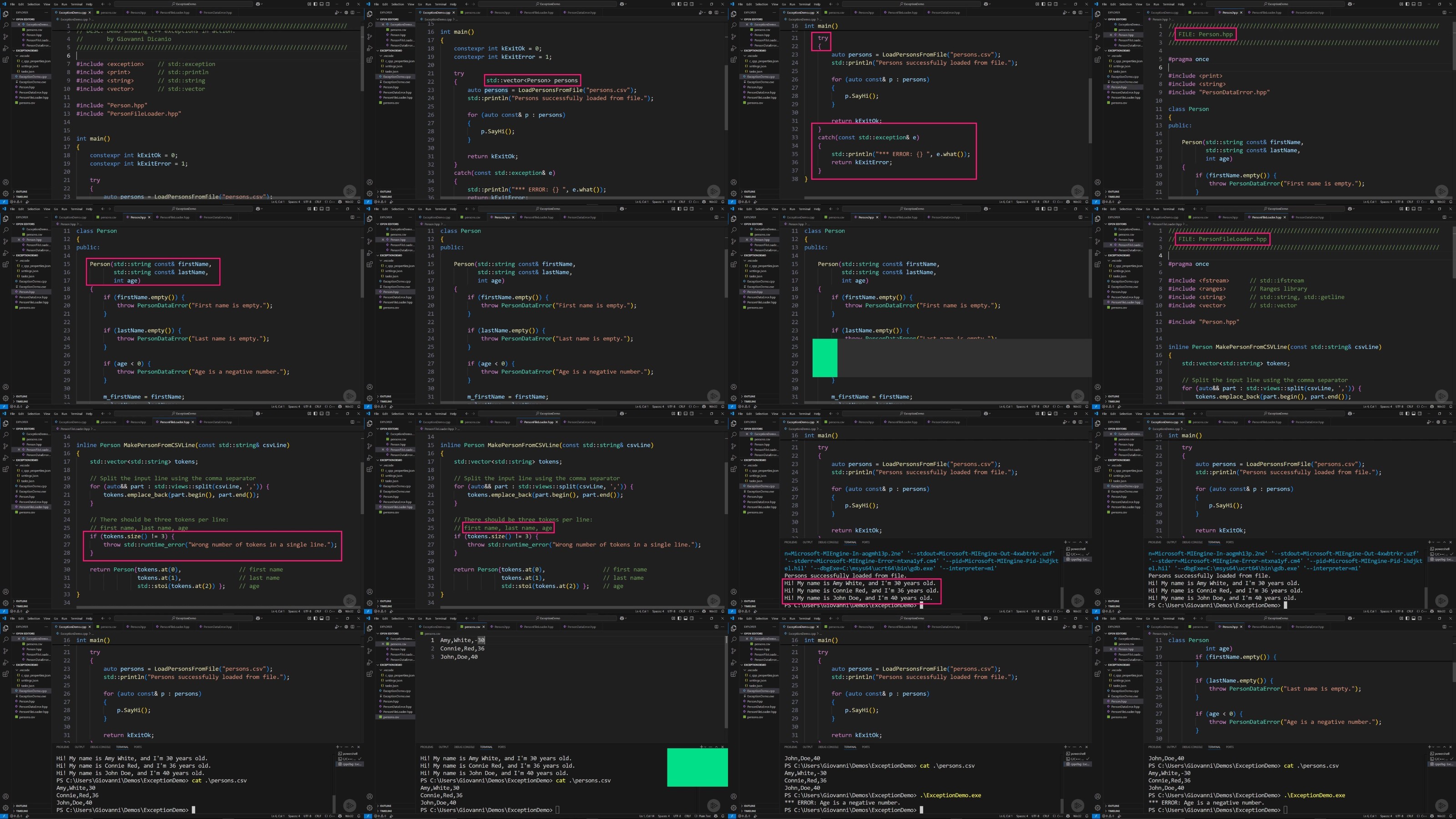Toggle panel button in persons.csv editor window title bar
The image size is (1456, 819).
click(x=686, y=618)
